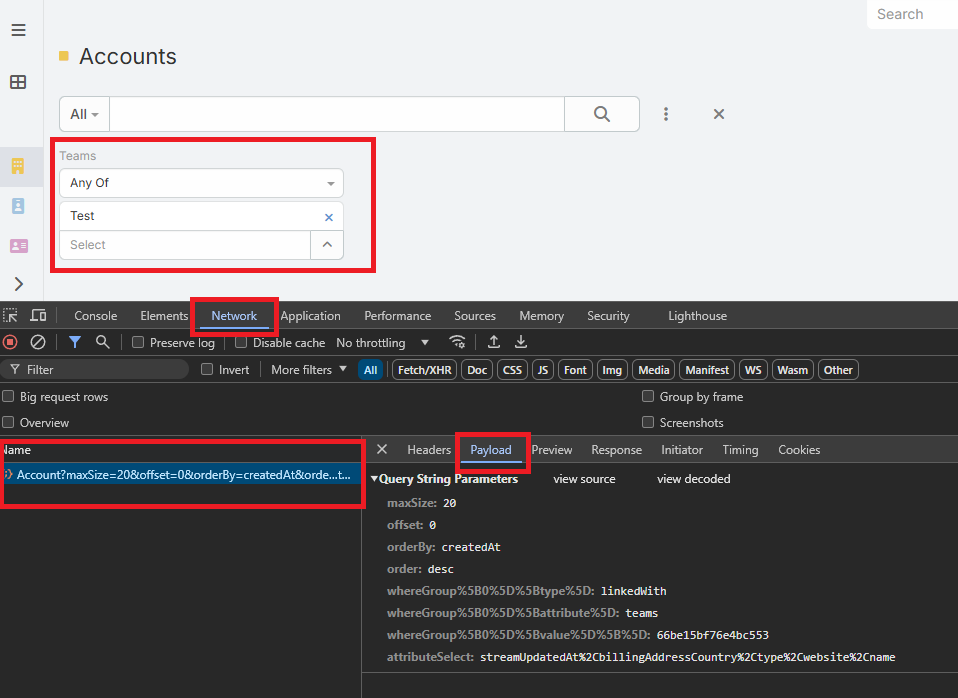Check the Disable cache option
This screenshot has width=958, height=698.
[x=242, y=342]
